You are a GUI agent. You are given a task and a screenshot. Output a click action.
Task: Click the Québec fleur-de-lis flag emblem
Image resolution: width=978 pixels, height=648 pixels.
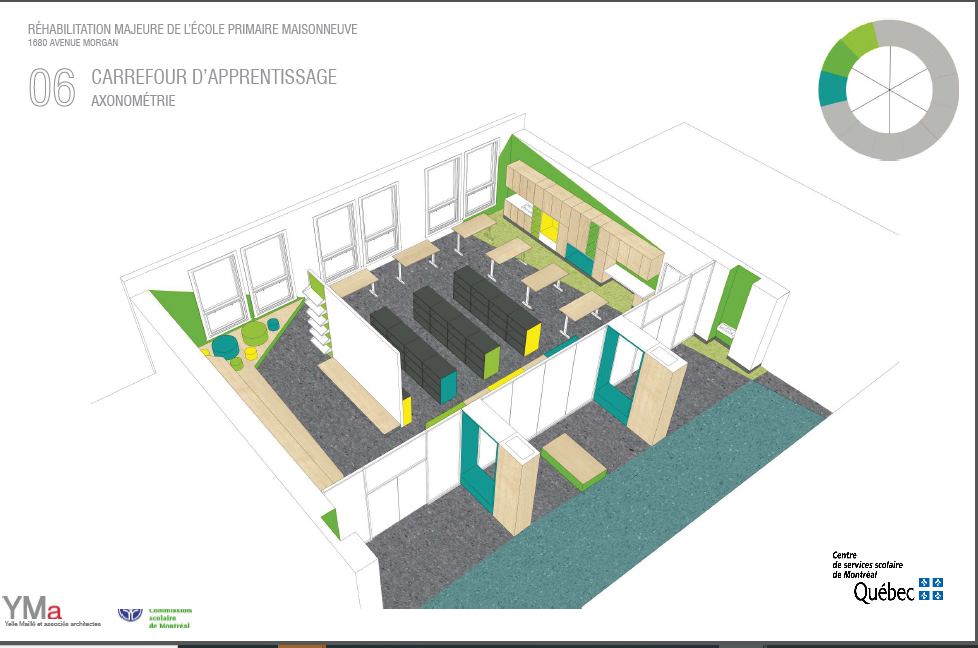click(931, 589)
